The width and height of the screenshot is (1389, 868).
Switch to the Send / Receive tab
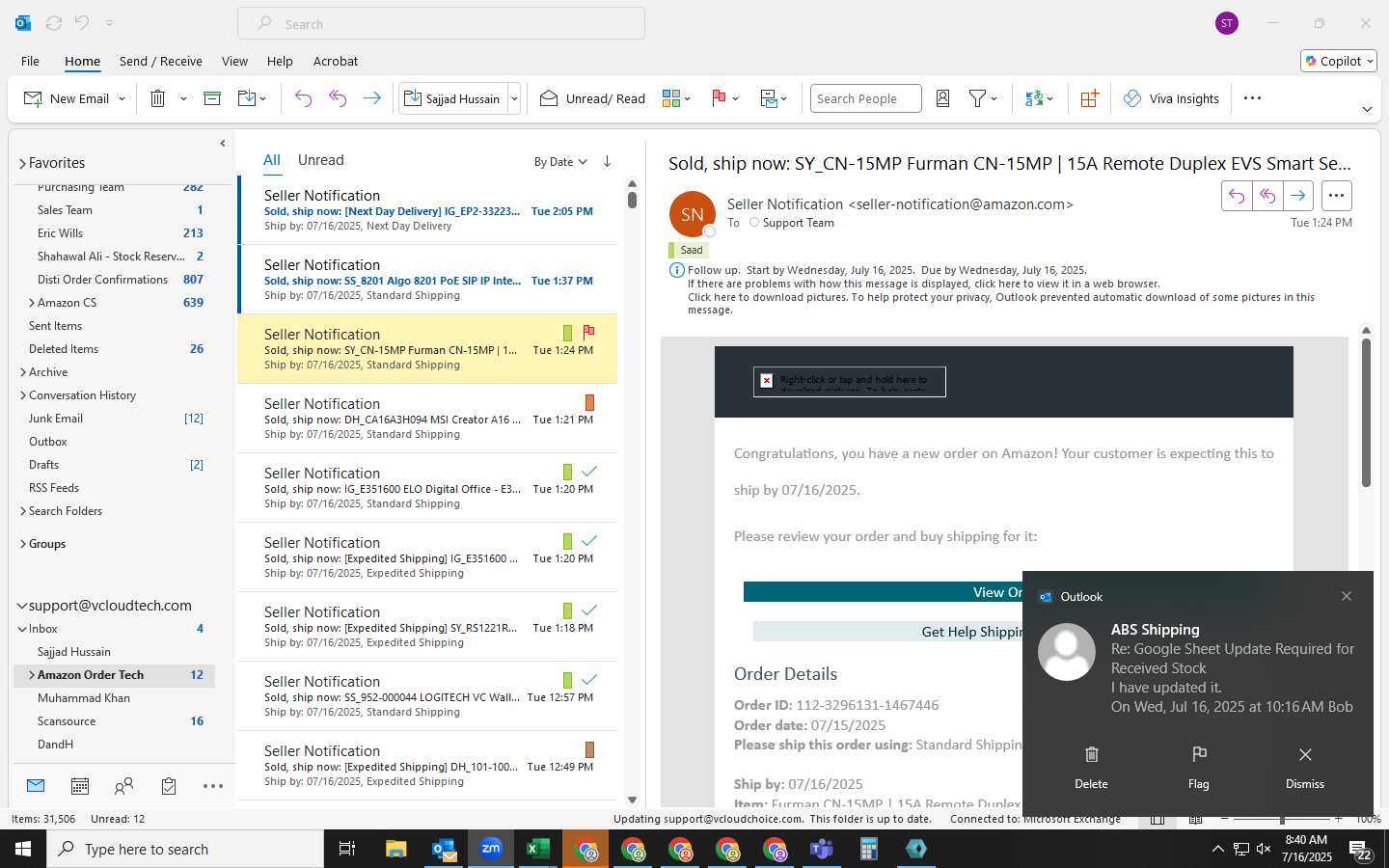click(160, 61)
